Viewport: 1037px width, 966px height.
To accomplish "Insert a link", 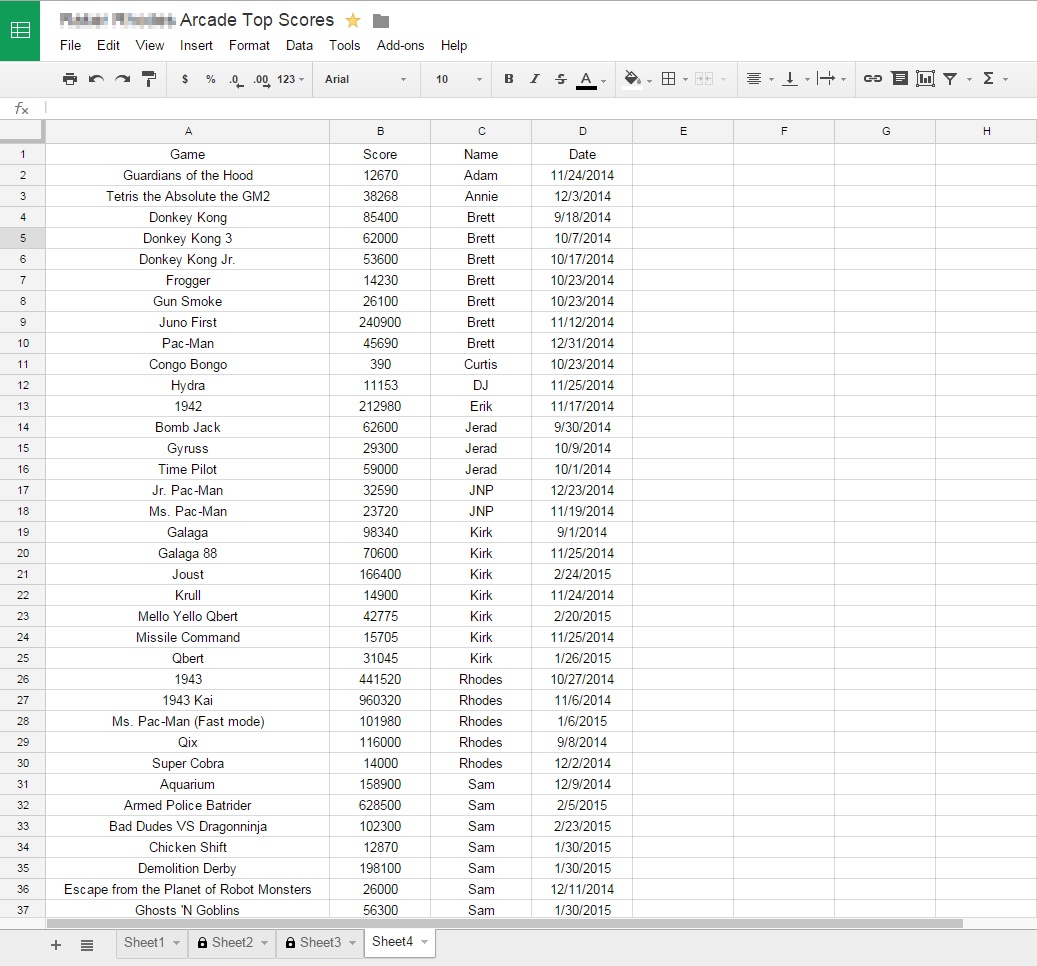I will (872, 79).
